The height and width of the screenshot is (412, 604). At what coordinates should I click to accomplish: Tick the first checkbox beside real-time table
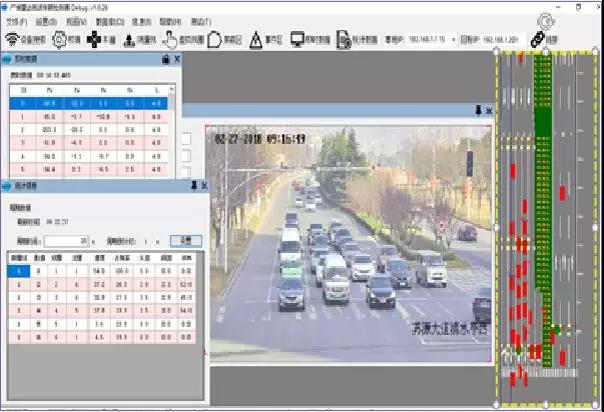185,138
